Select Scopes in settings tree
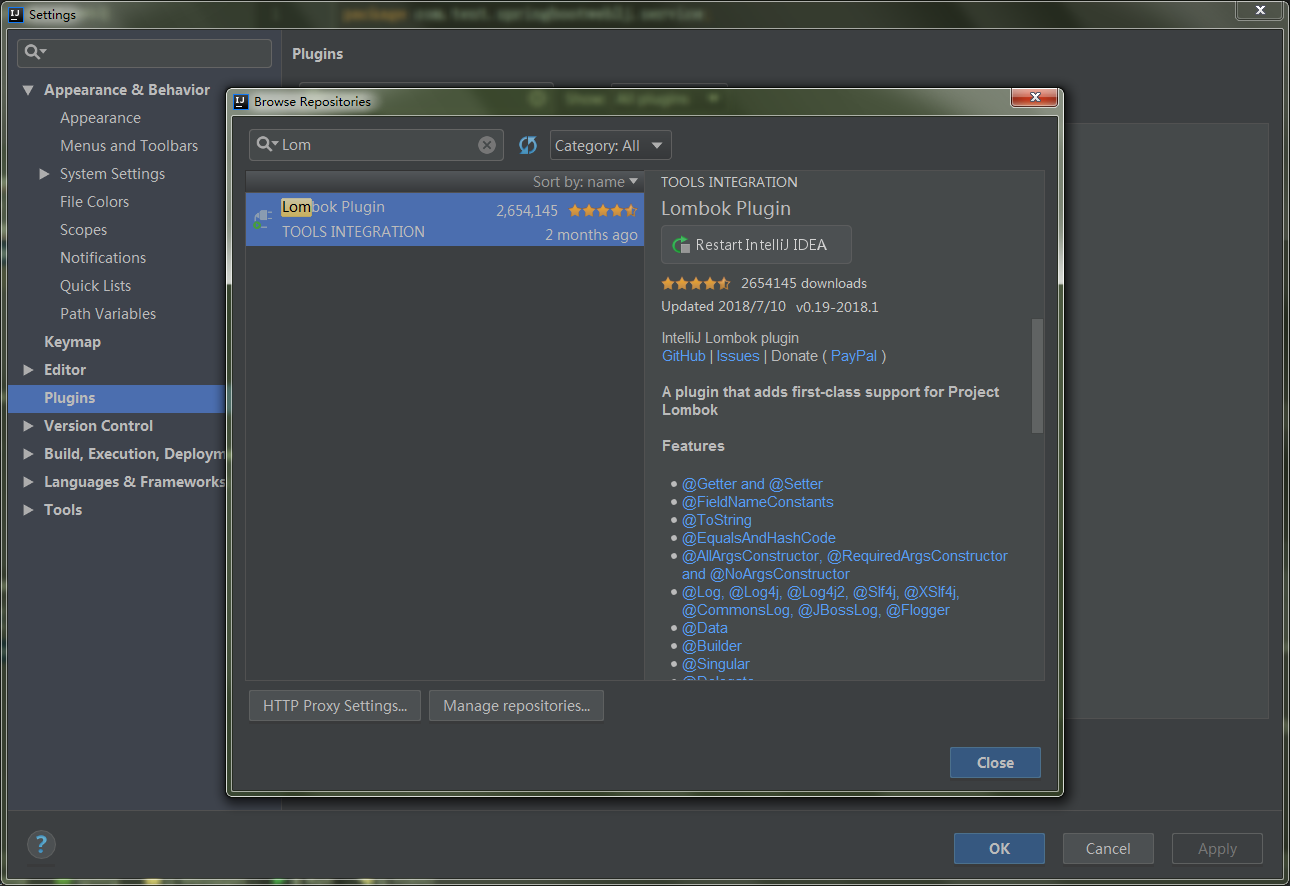The image size is (1290, 886). [83, 230]
